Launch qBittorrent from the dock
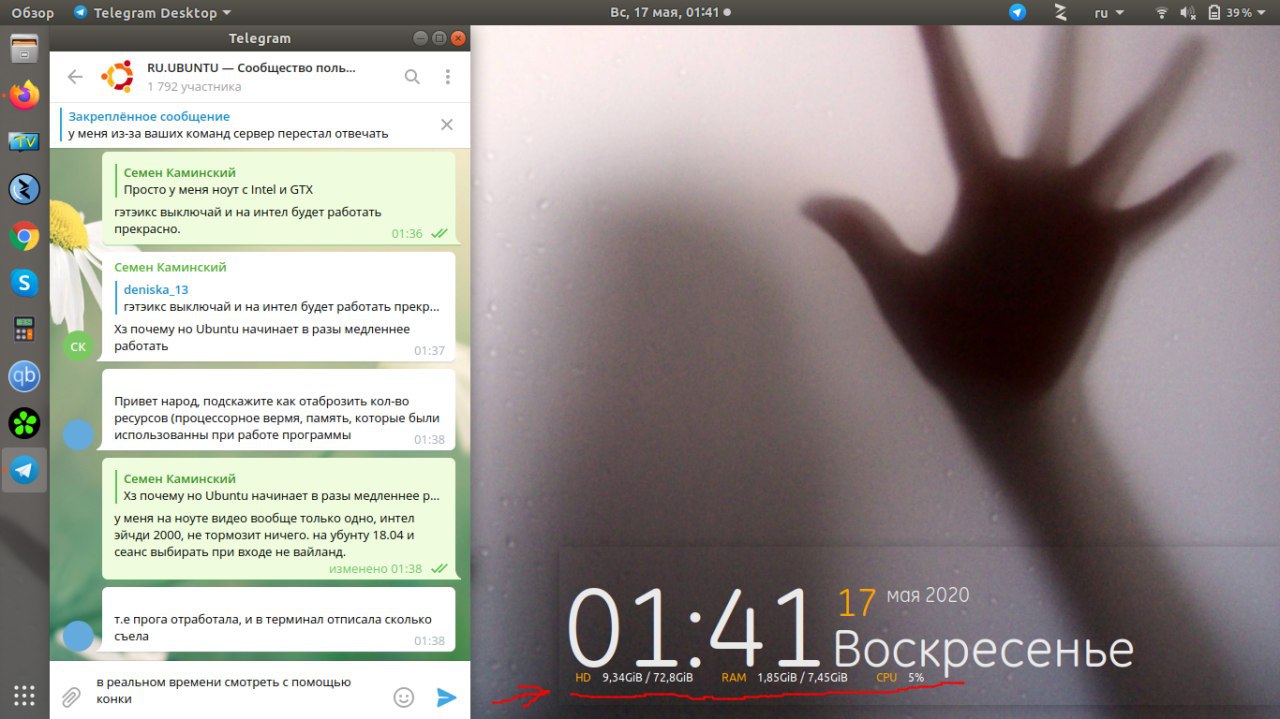The image size is (1280, 719). tap(24, 376)
